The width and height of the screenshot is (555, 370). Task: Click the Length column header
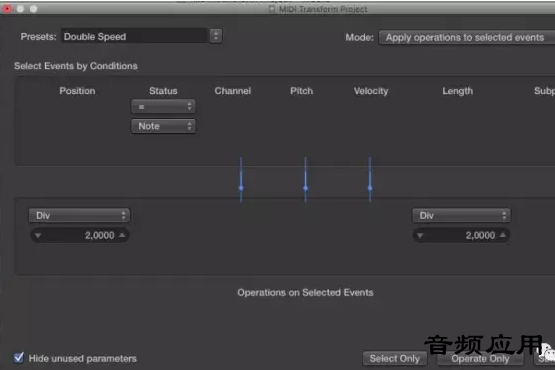458,91
